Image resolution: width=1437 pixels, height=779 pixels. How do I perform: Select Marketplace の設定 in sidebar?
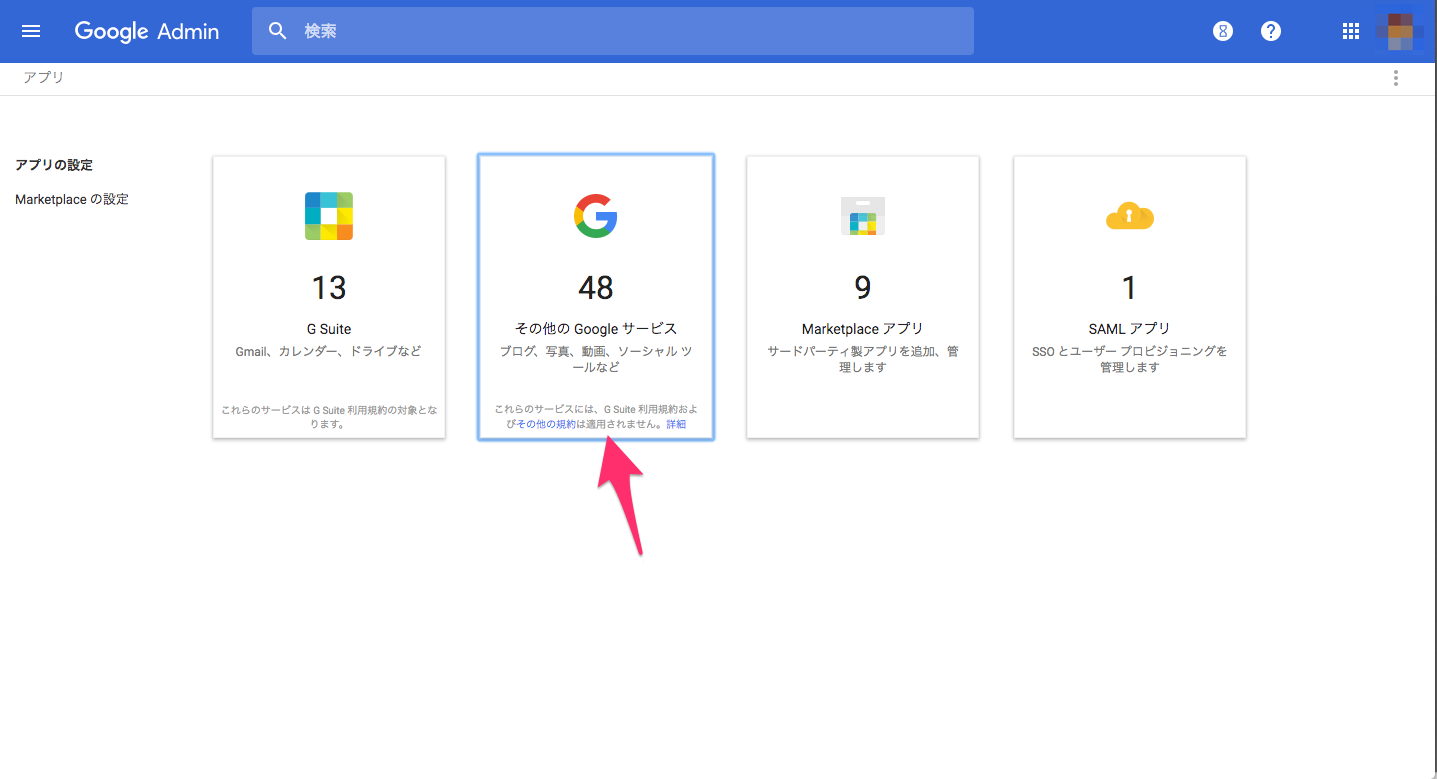72,199
